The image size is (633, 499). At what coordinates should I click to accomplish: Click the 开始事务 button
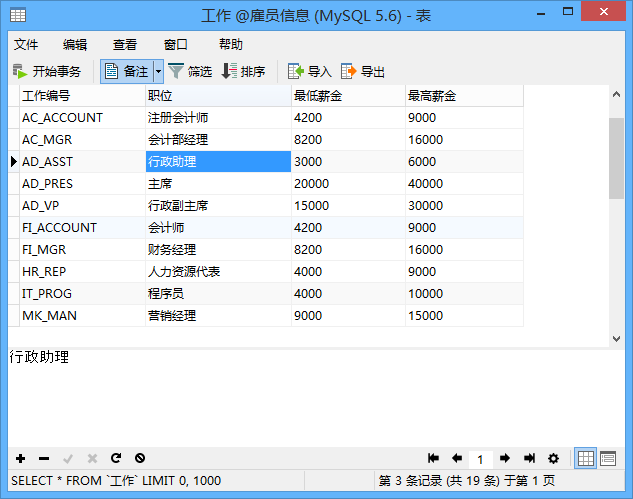pyautogui.click(x=47, y=71)
